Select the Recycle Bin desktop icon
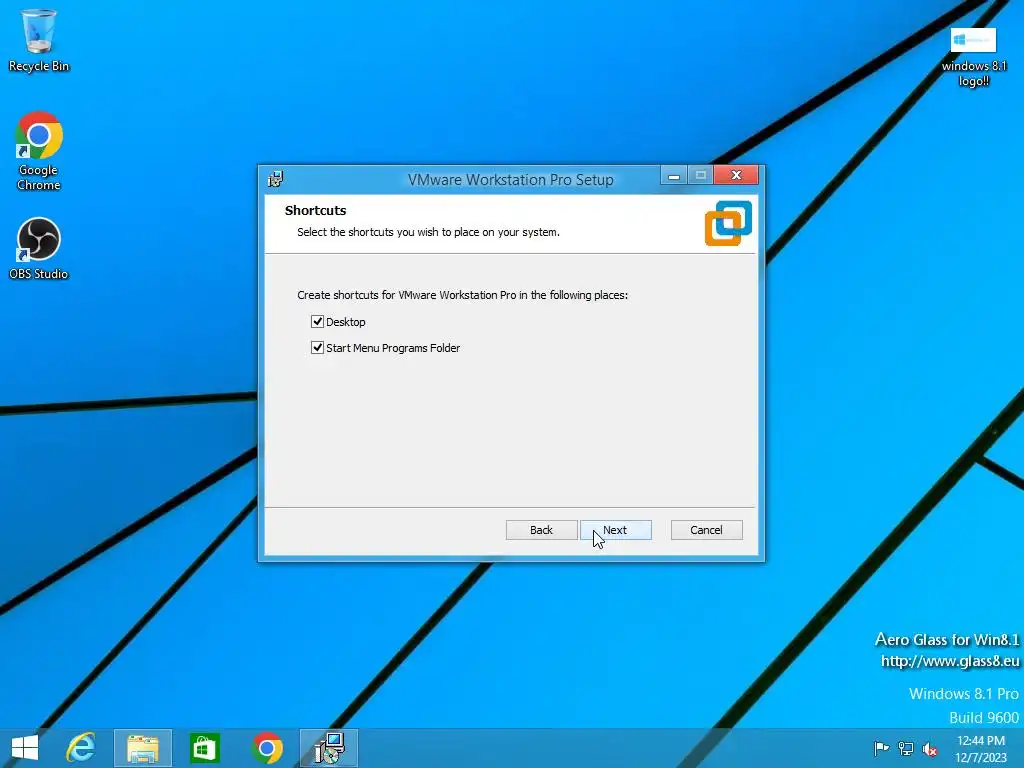 point(39,40)
